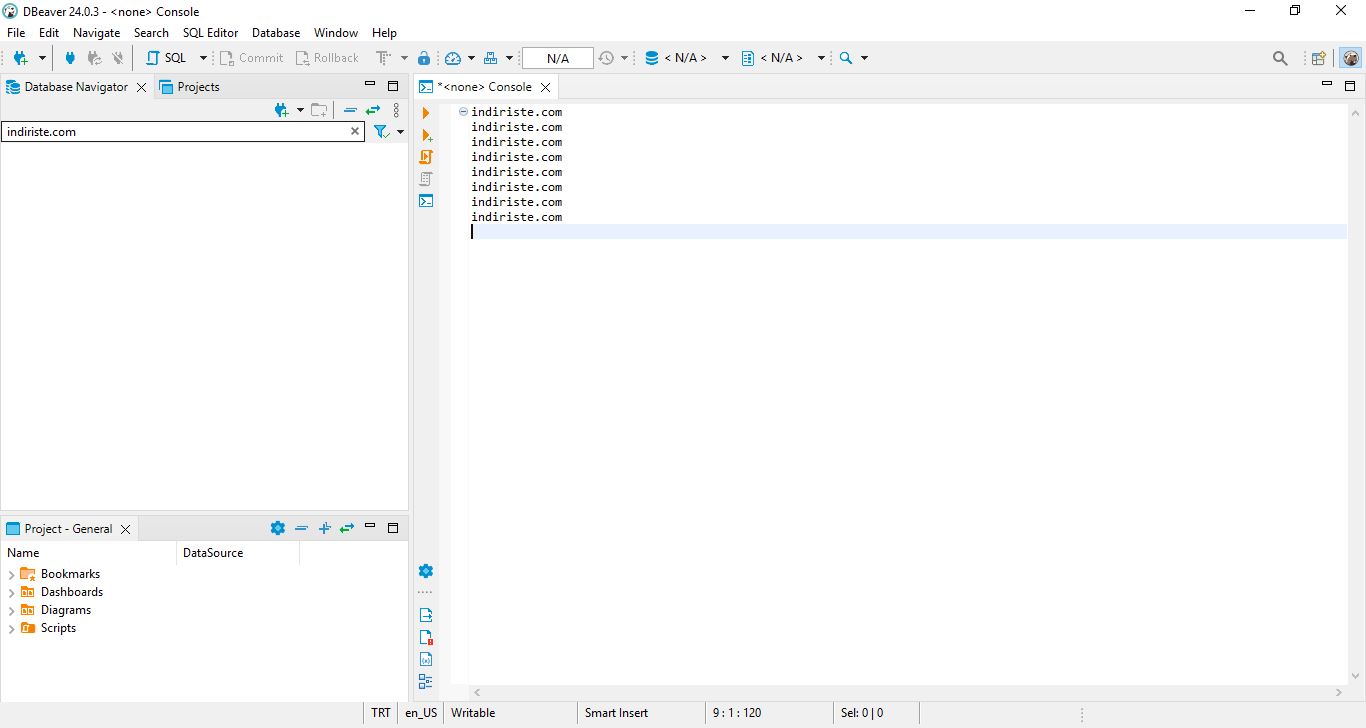Execute SQL statement with orange arrow
Viewport: 1366px width, 728px height.
point(426,113)
